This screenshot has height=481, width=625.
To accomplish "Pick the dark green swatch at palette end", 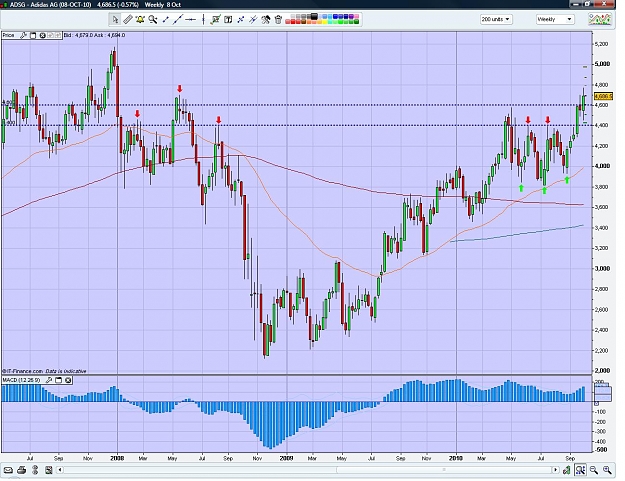I will pos(356,22).
